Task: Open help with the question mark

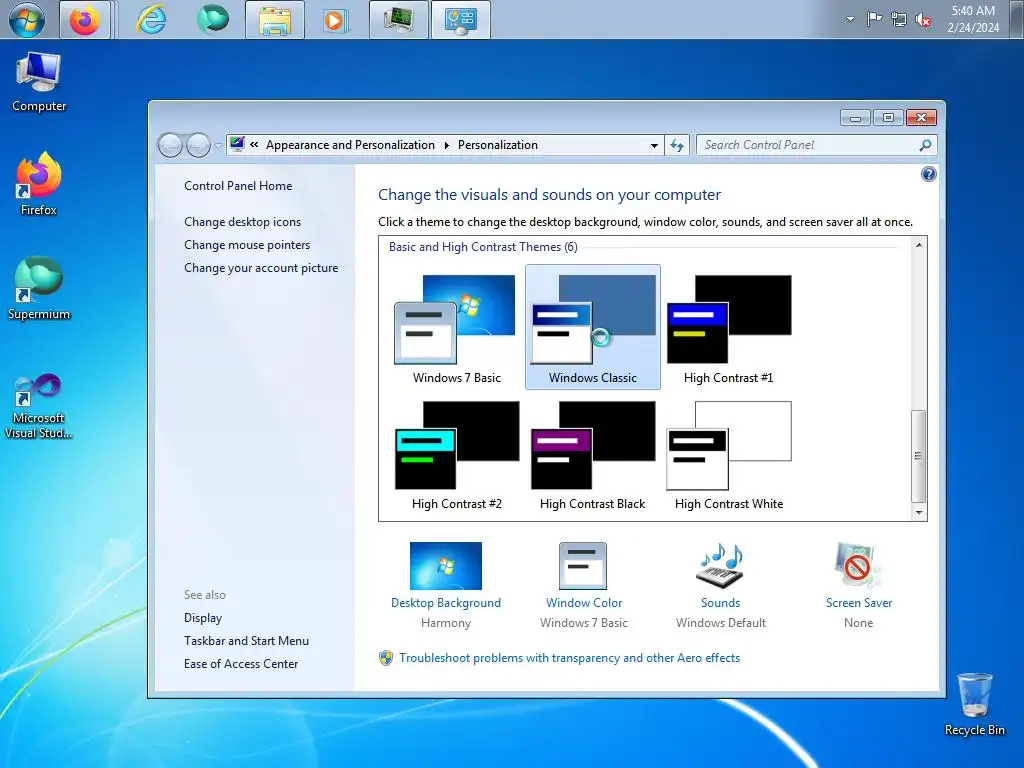Action: [928, 174]
